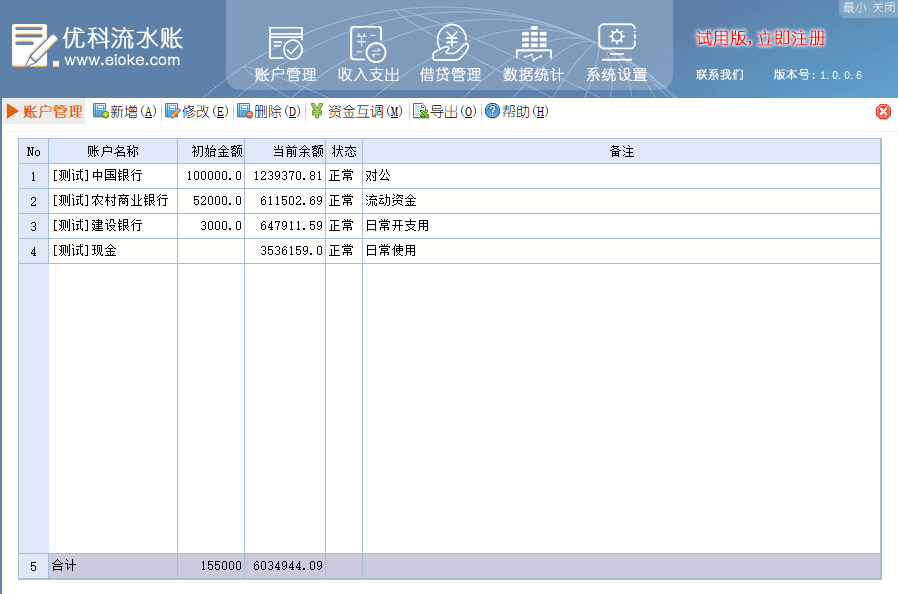Click balance 1239370.81 cell
898x594 pixels.
285,176
